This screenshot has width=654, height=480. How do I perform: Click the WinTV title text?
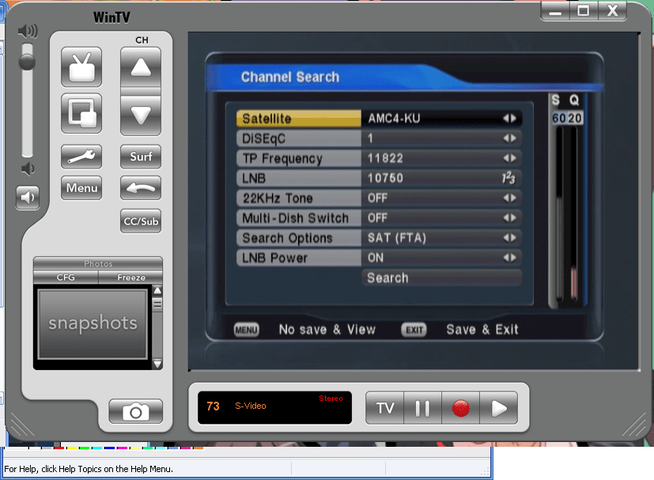(111, 18)
